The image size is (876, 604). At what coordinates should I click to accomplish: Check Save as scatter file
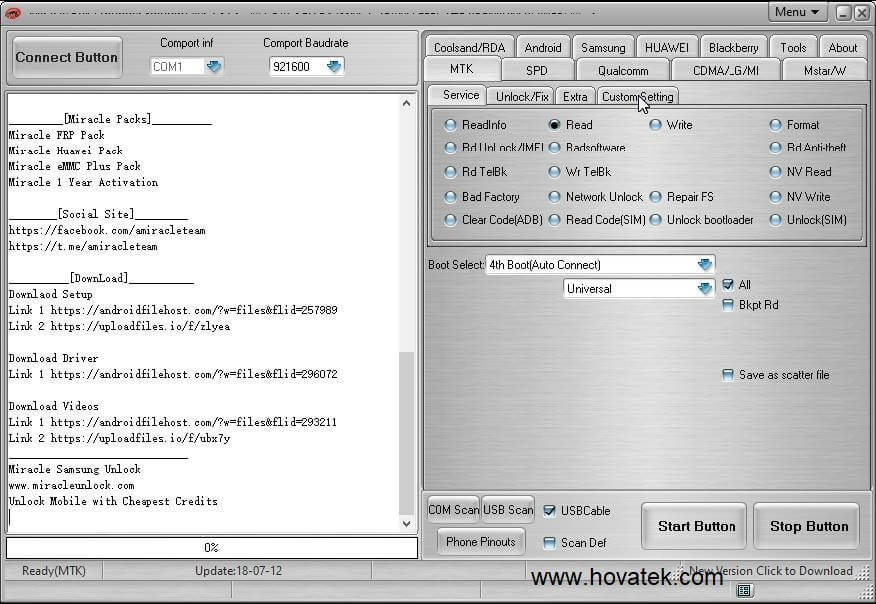click(728, 375)
